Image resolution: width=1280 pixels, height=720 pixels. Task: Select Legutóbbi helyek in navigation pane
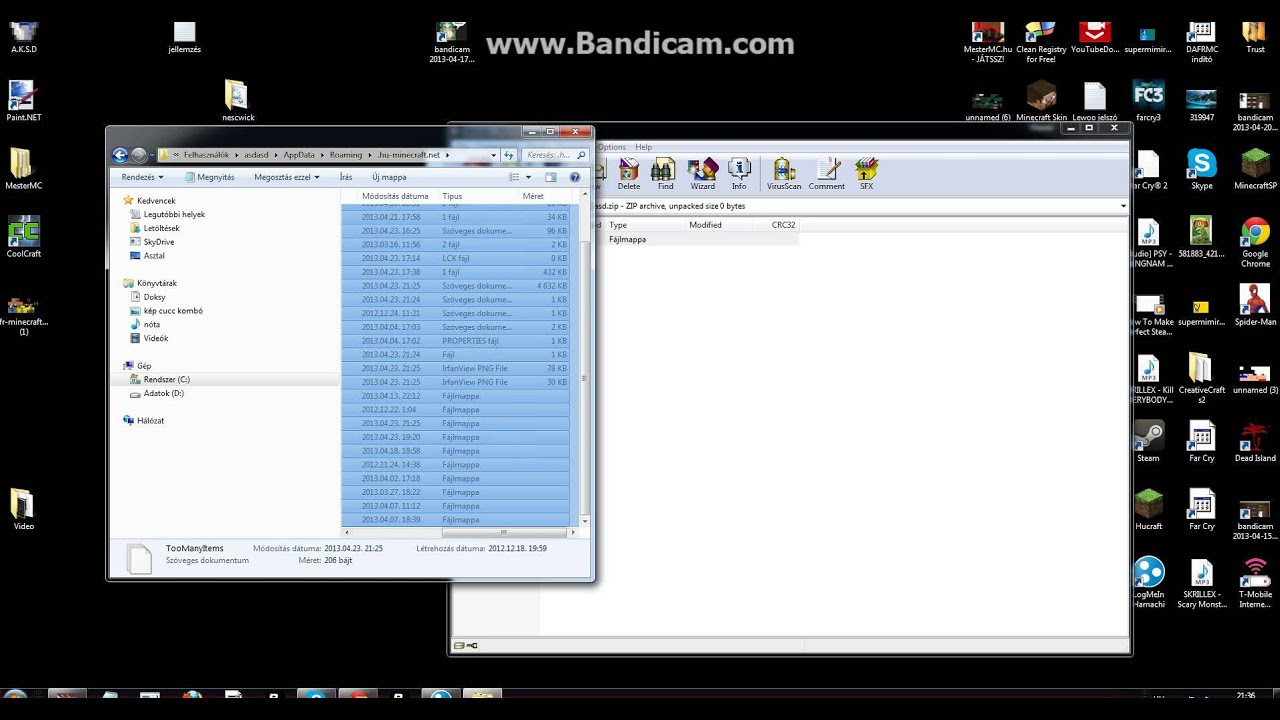174,214
